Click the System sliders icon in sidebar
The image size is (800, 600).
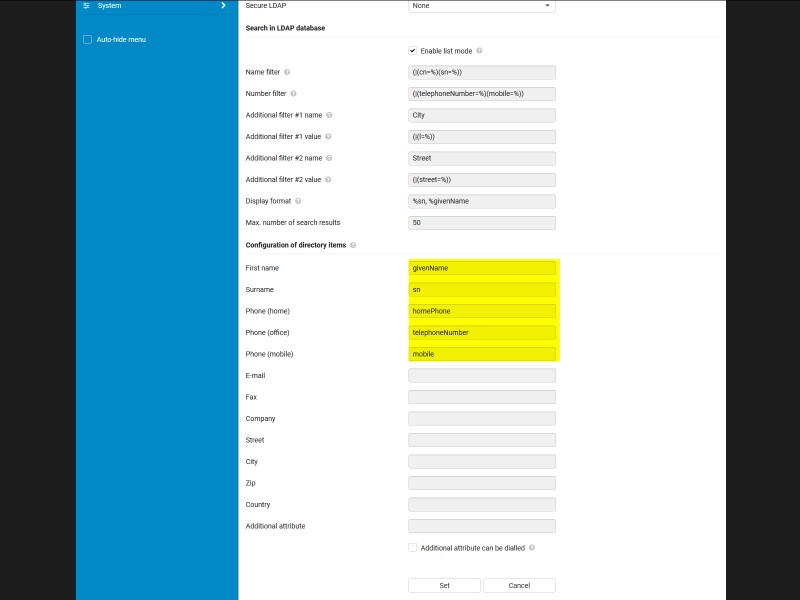(86, 6)
